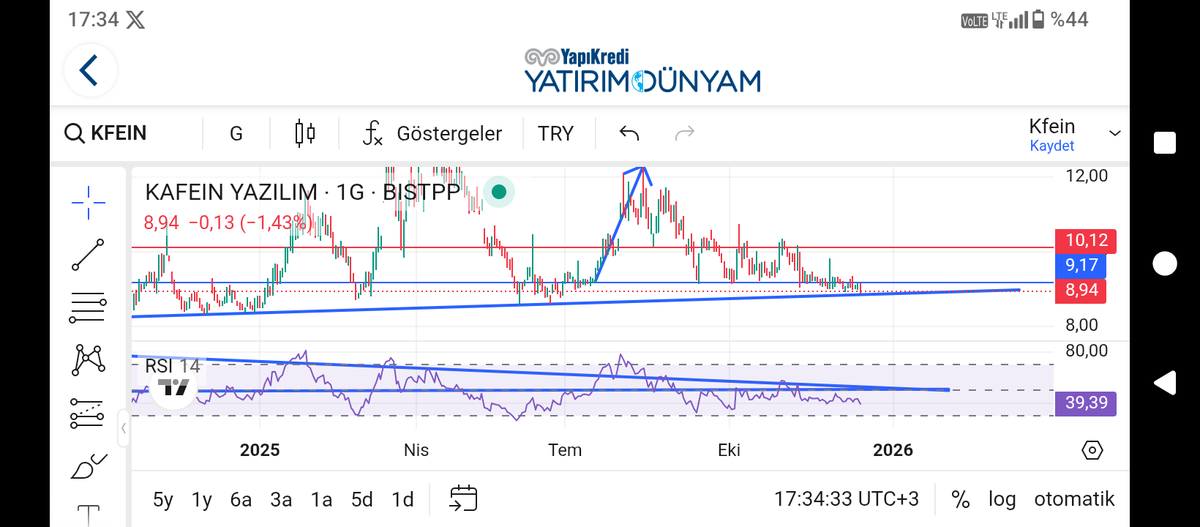This screenshot has width=1200, height=527.
Task: Select the text annotation tool
Action: click(88, 515)
